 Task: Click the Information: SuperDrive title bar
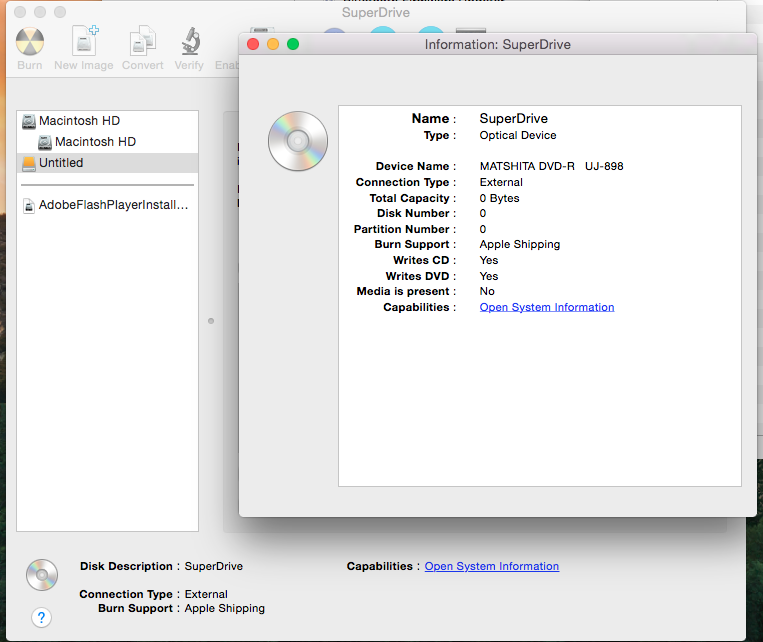click(498, 44)
